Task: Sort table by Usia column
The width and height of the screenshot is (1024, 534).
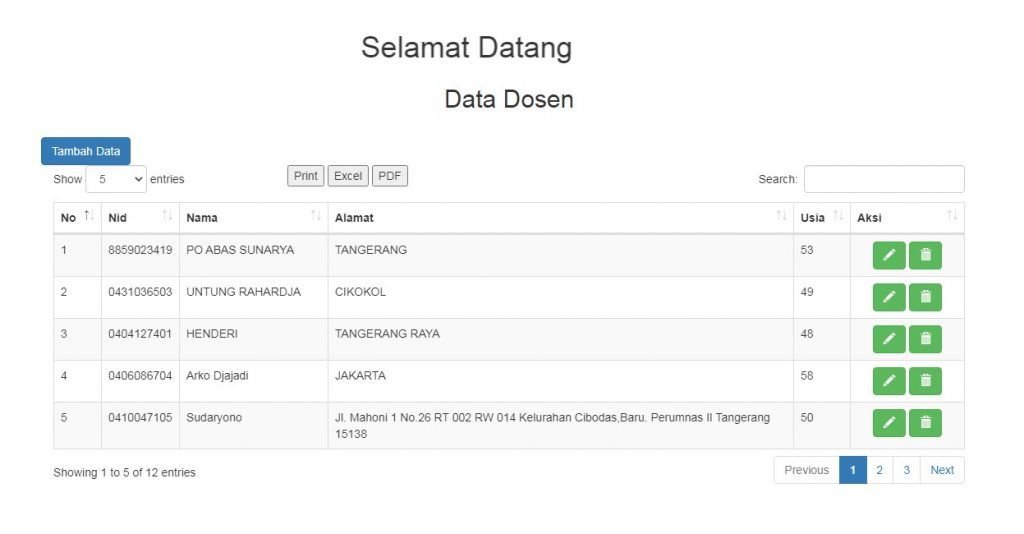Action: click(820, 217)
